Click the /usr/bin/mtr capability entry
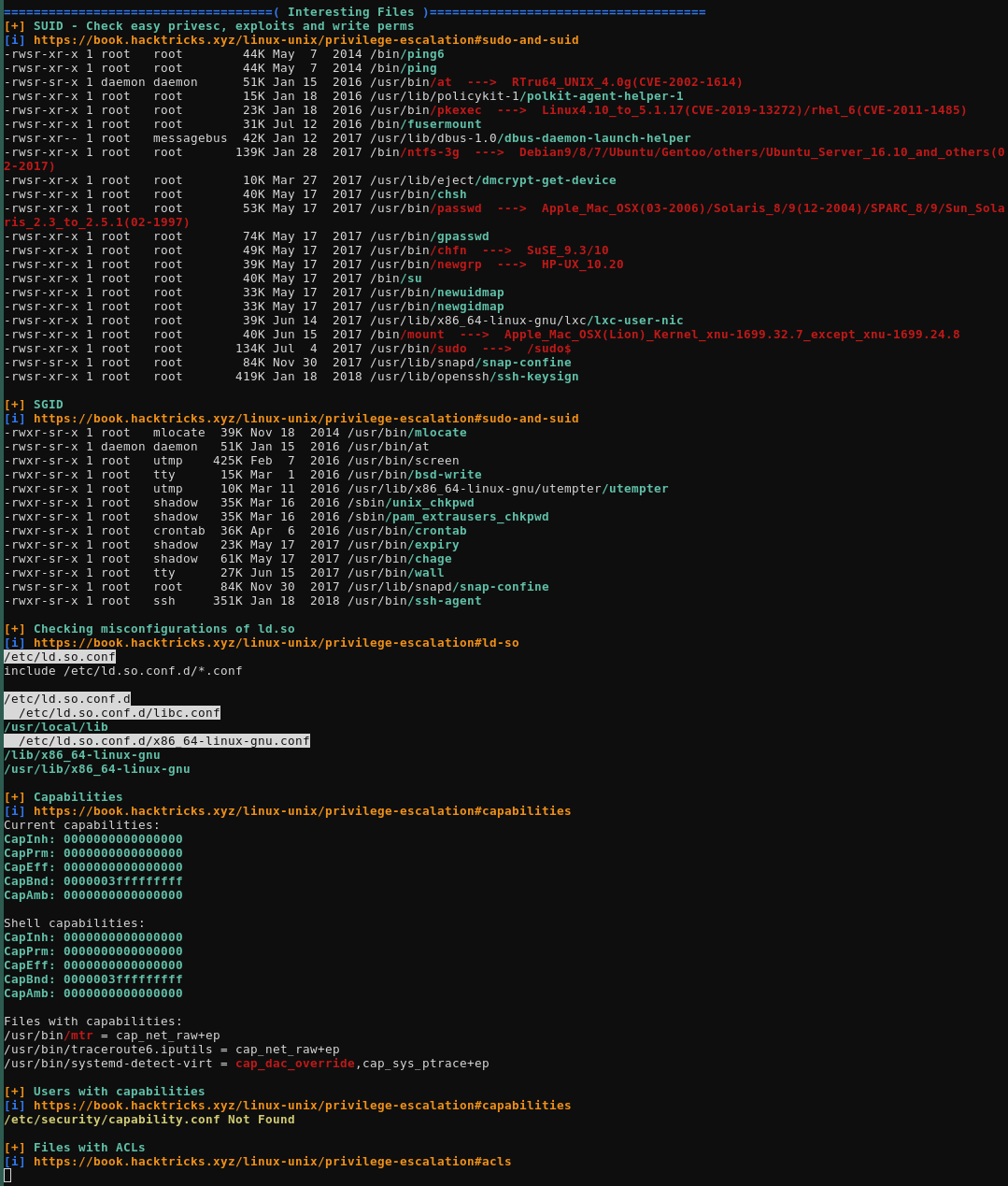Viewport: 1008px width, 1186px height. pos(45,1036)
